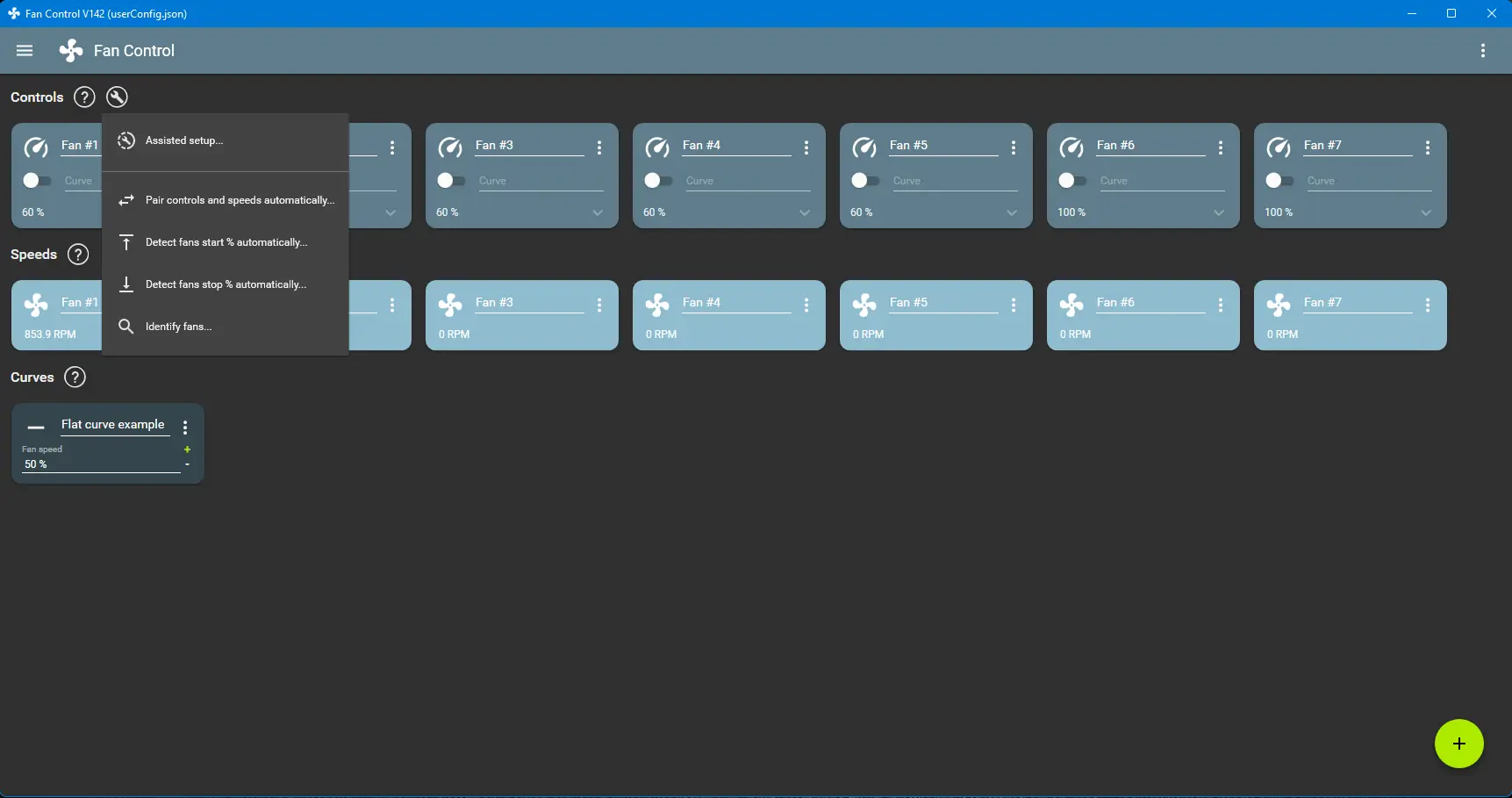Click the flat line icon on Flat curve example
The height and width of the screenshot is (798, 1512).
36,428
